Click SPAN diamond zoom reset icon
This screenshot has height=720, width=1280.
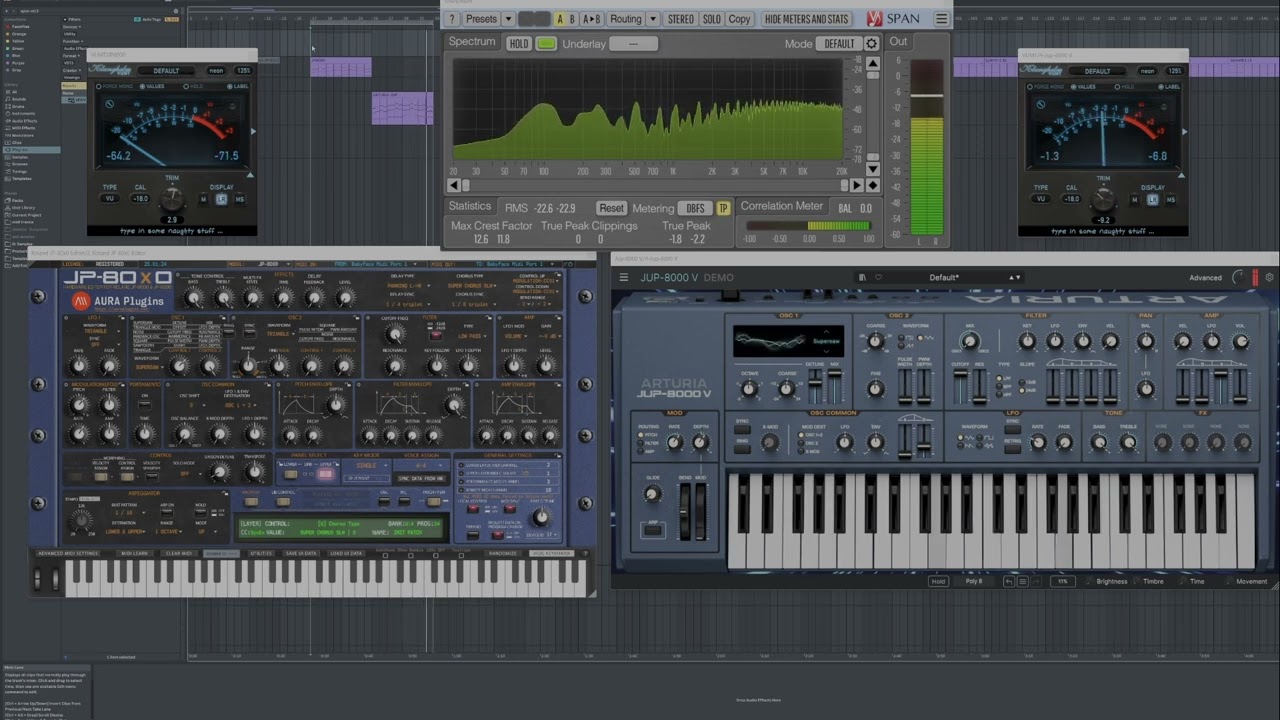872,185
